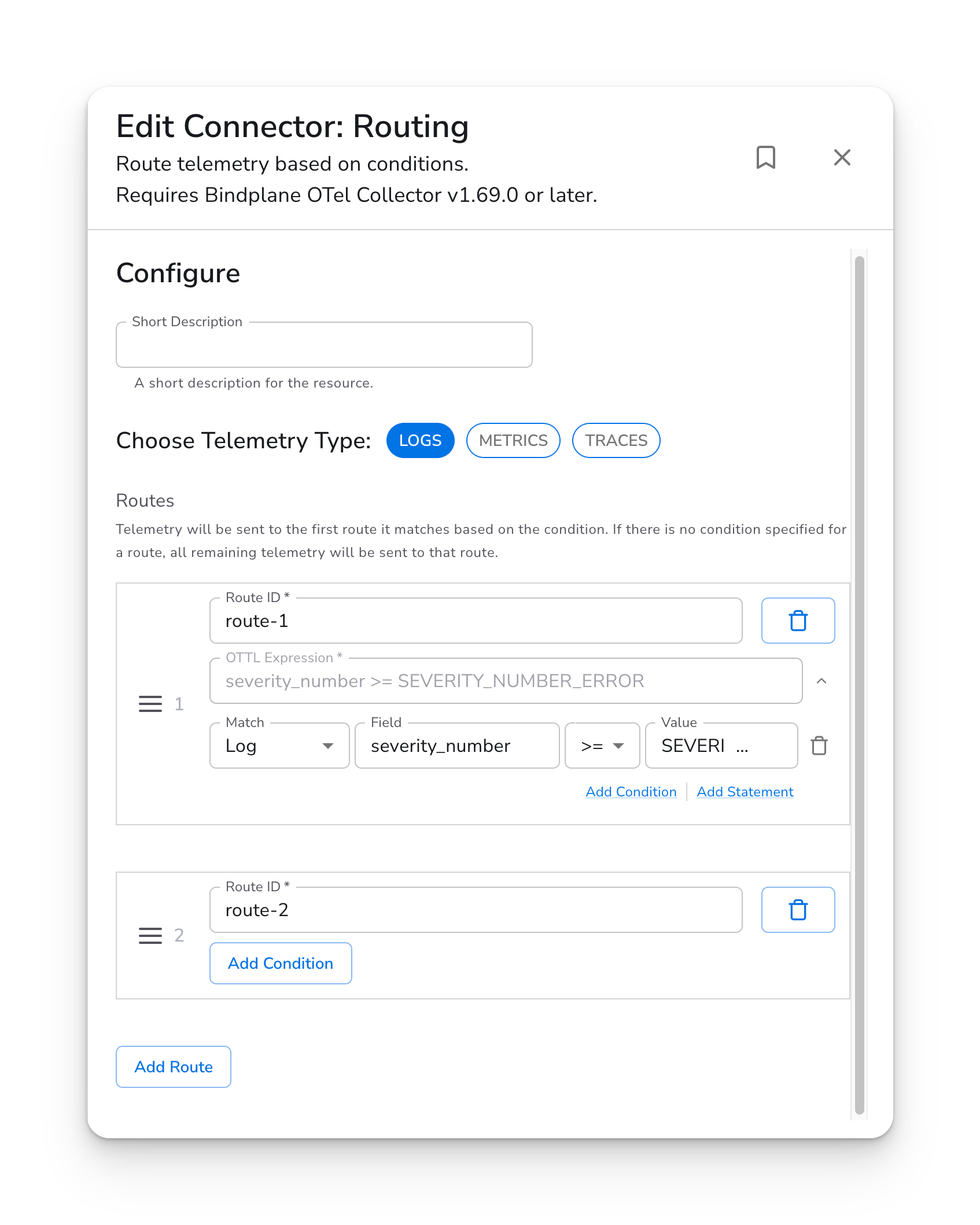Screen dimensions: 980x1225
Task: Open the >= operator dropdown
Action: (602, 746)
